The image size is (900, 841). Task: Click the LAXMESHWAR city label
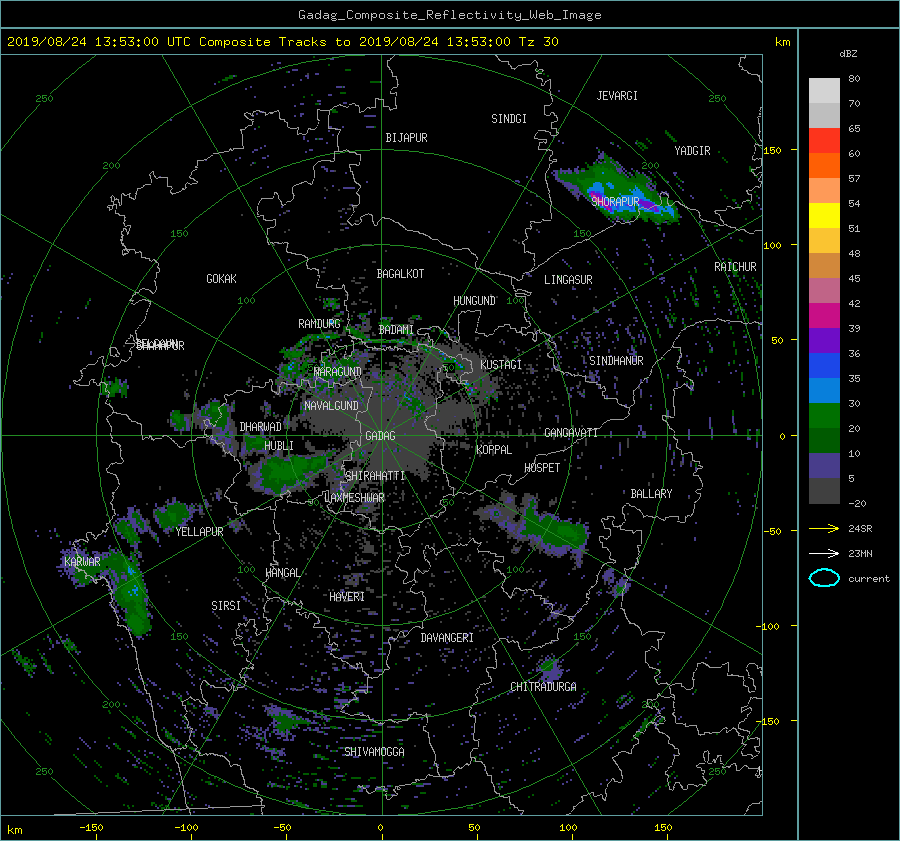point(354,498)
